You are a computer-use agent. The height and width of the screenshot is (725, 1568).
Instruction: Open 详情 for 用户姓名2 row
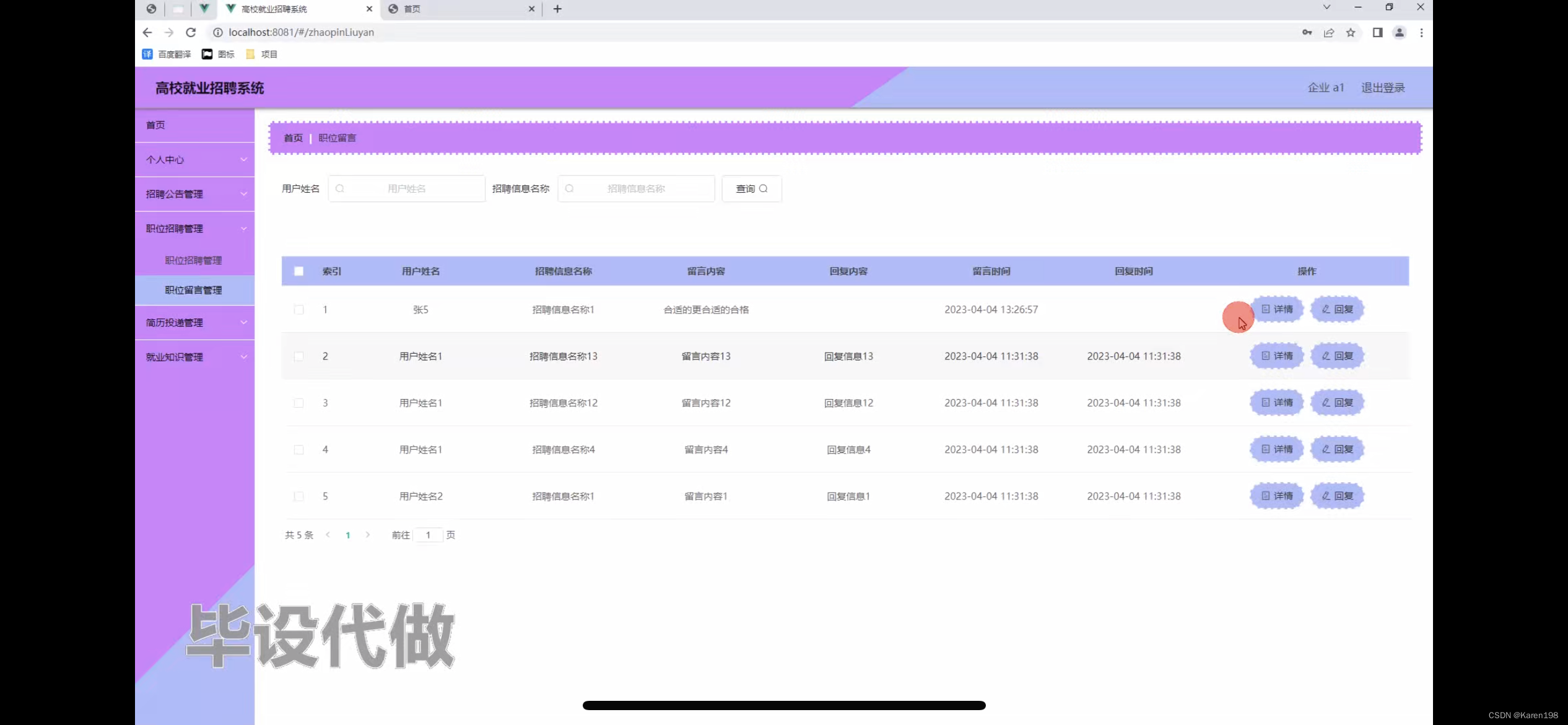pyautogui.click(x=1277, y=496)
